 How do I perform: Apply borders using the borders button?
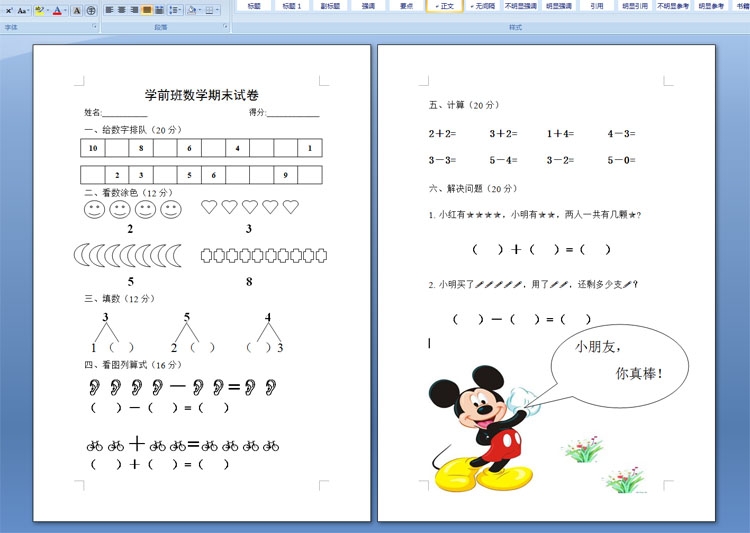click(210, 10)
